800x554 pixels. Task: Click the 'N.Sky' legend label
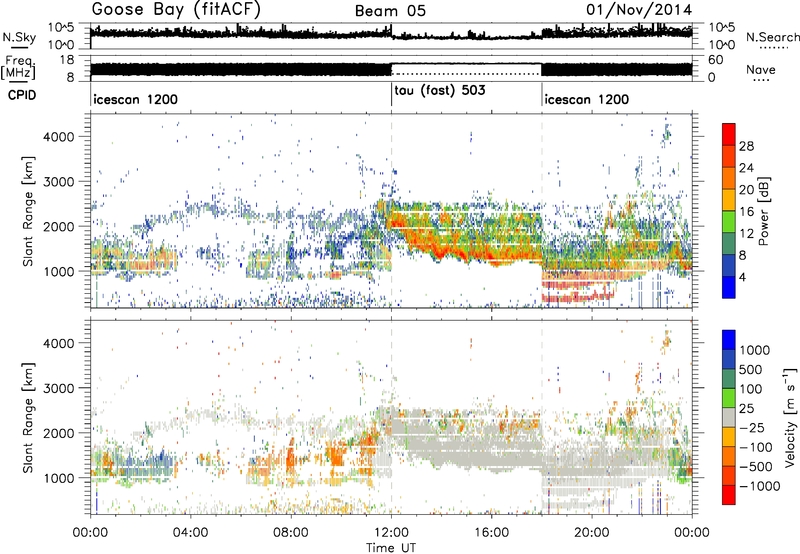[x=19, y=37]
